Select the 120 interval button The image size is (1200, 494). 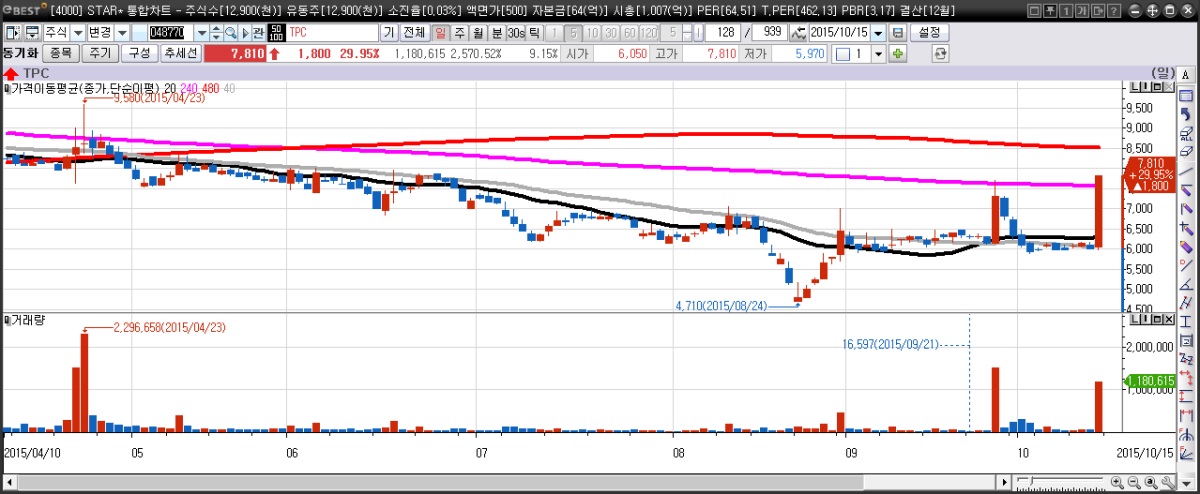[x=649, y=33]
